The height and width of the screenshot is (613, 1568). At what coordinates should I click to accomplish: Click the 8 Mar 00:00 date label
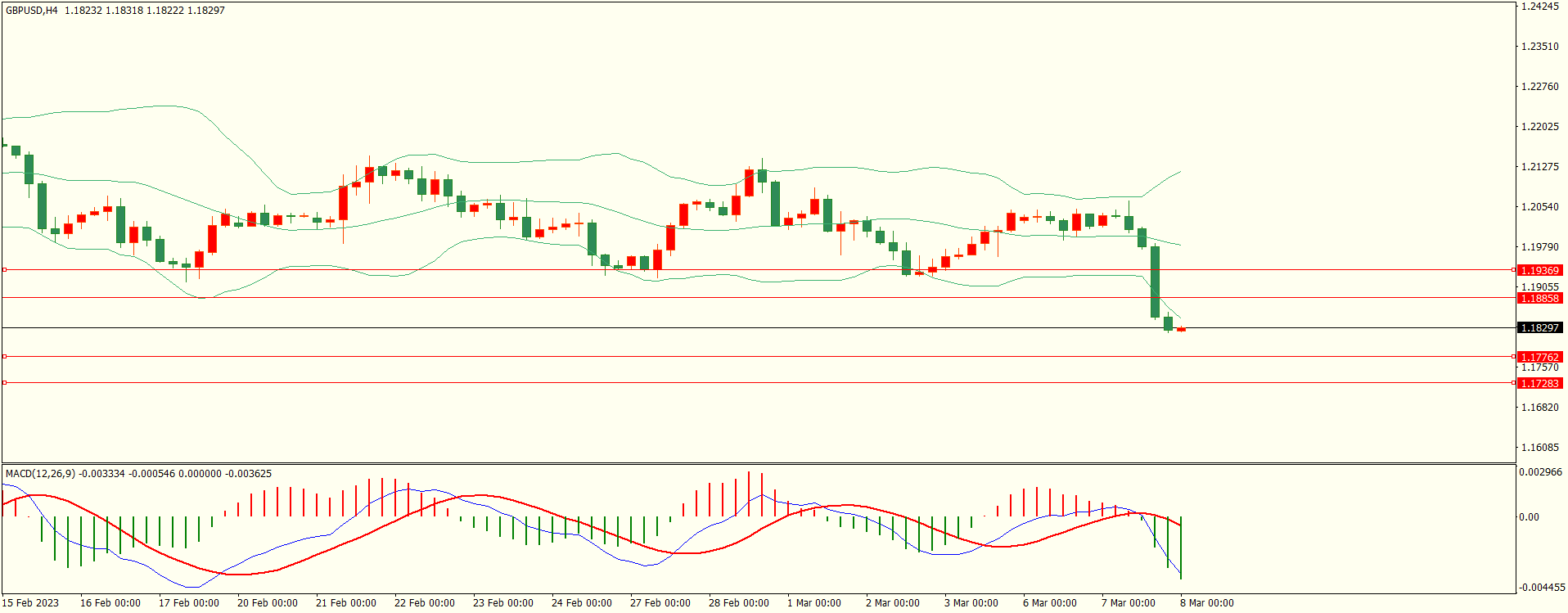(1206, 603)
